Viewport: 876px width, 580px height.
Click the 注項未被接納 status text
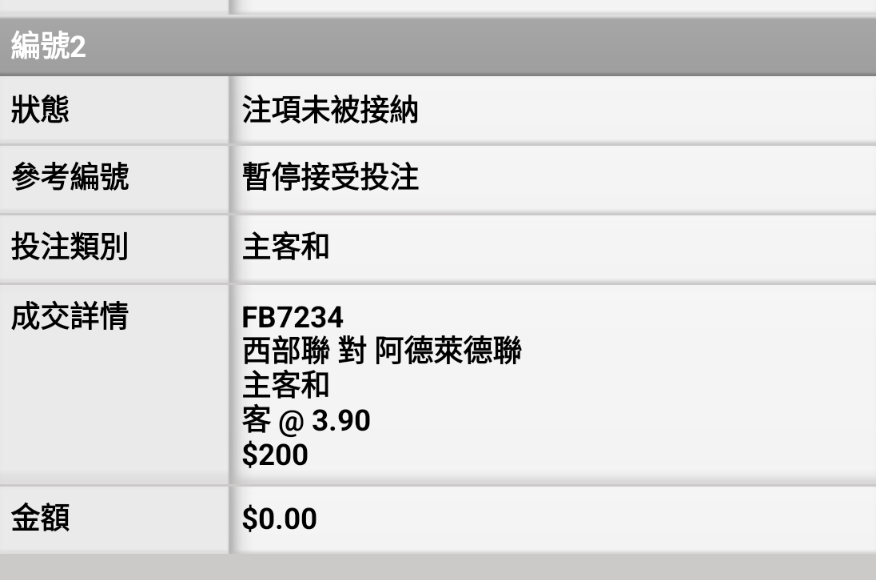pyautogui.click(x=330, y=110)
